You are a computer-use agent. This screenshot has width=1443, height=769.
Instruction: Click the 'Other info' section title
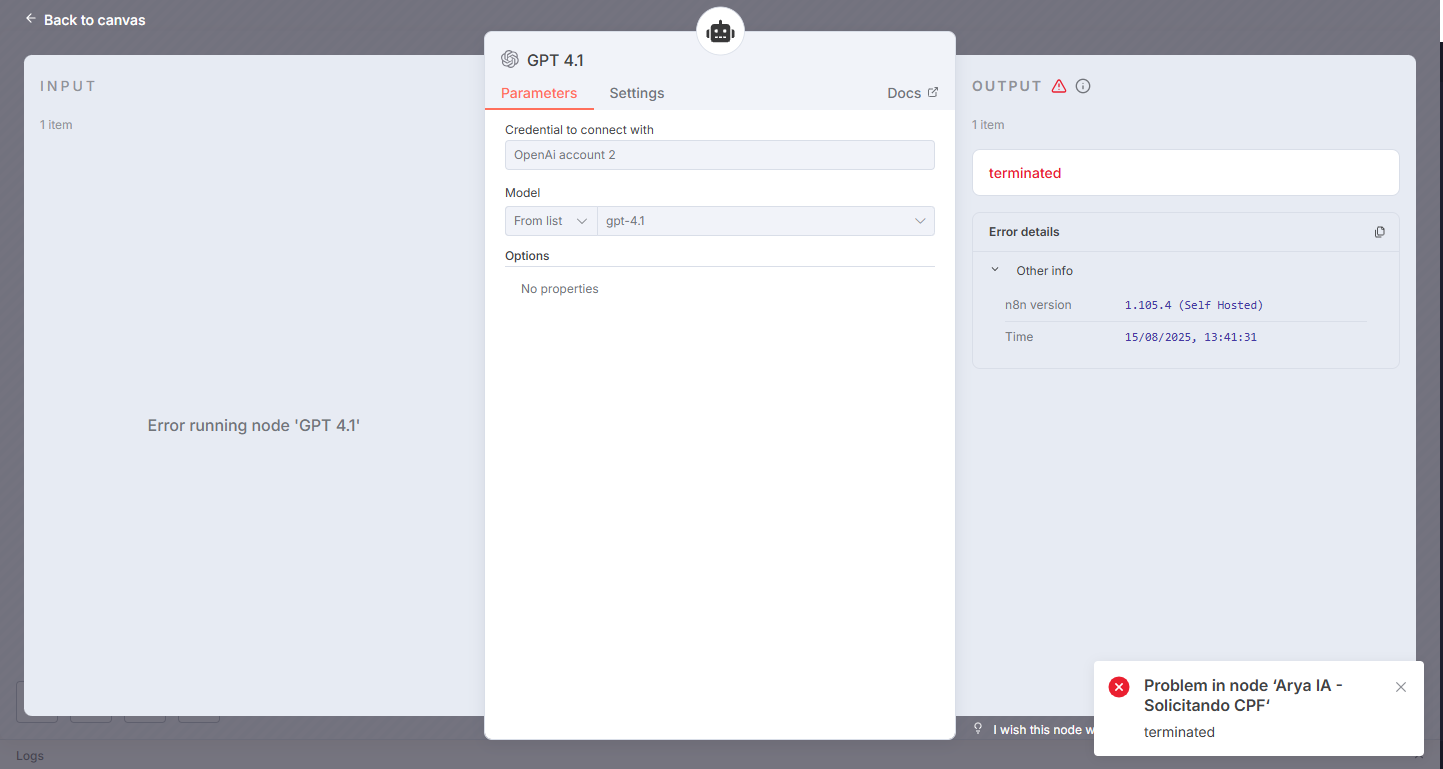(1045, 271)
